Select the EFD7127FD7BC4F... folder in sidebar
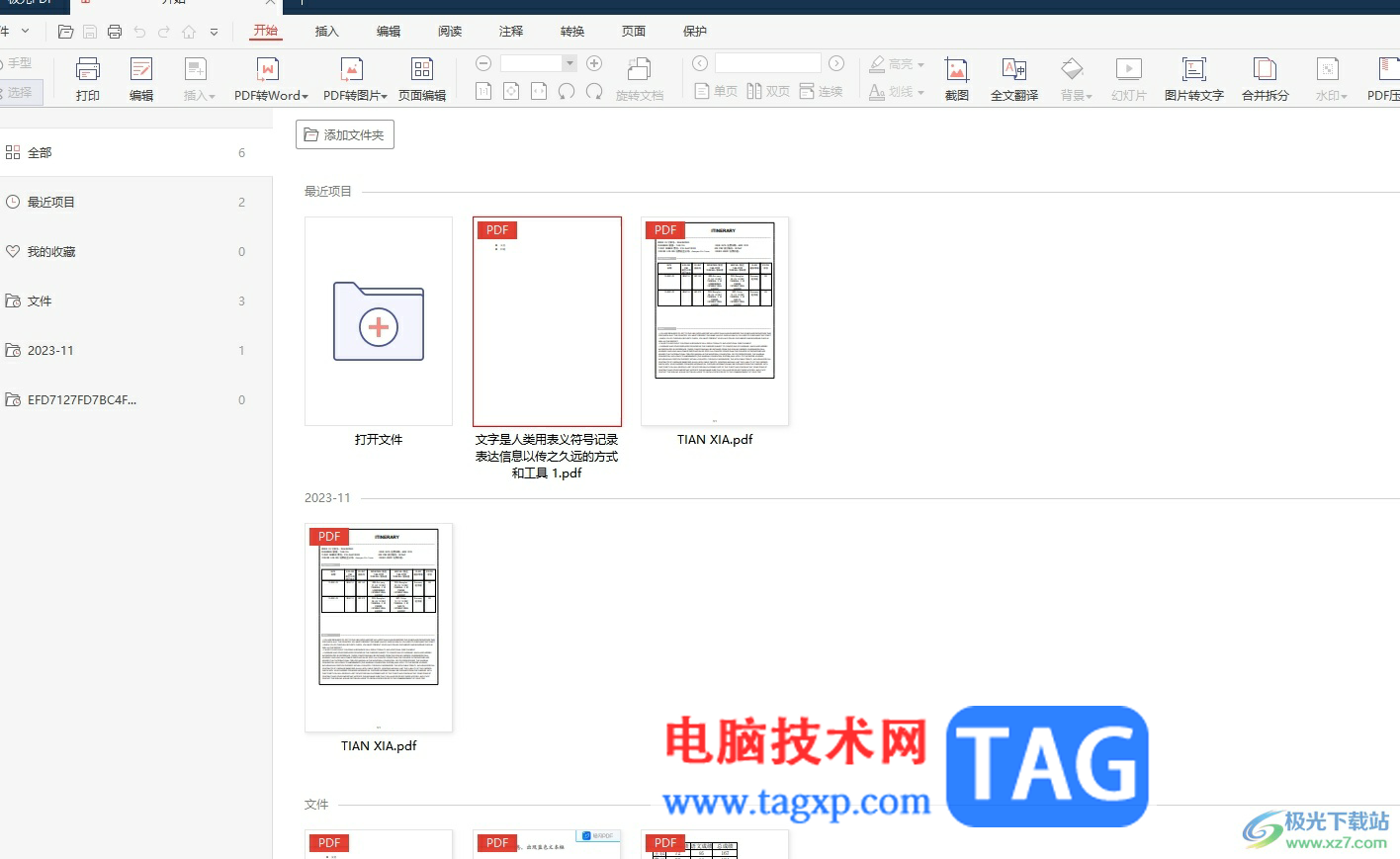The image size is (1400, 859). tap(134, 399)
